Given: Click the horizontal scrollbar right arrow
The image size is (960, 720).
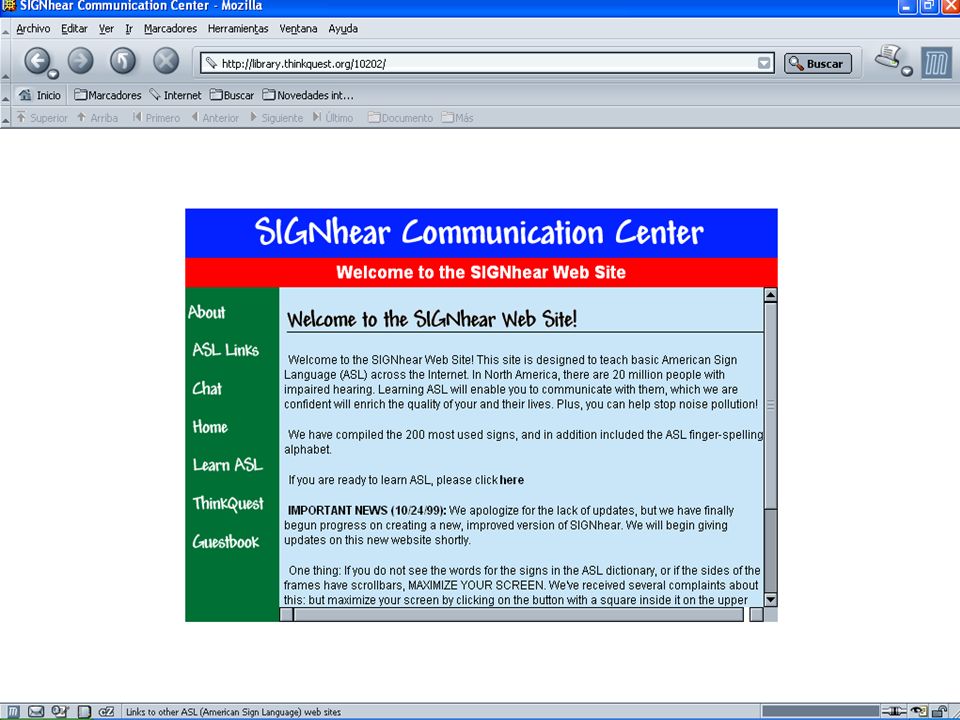Looking at the screenshot, I should click(757, 614).
